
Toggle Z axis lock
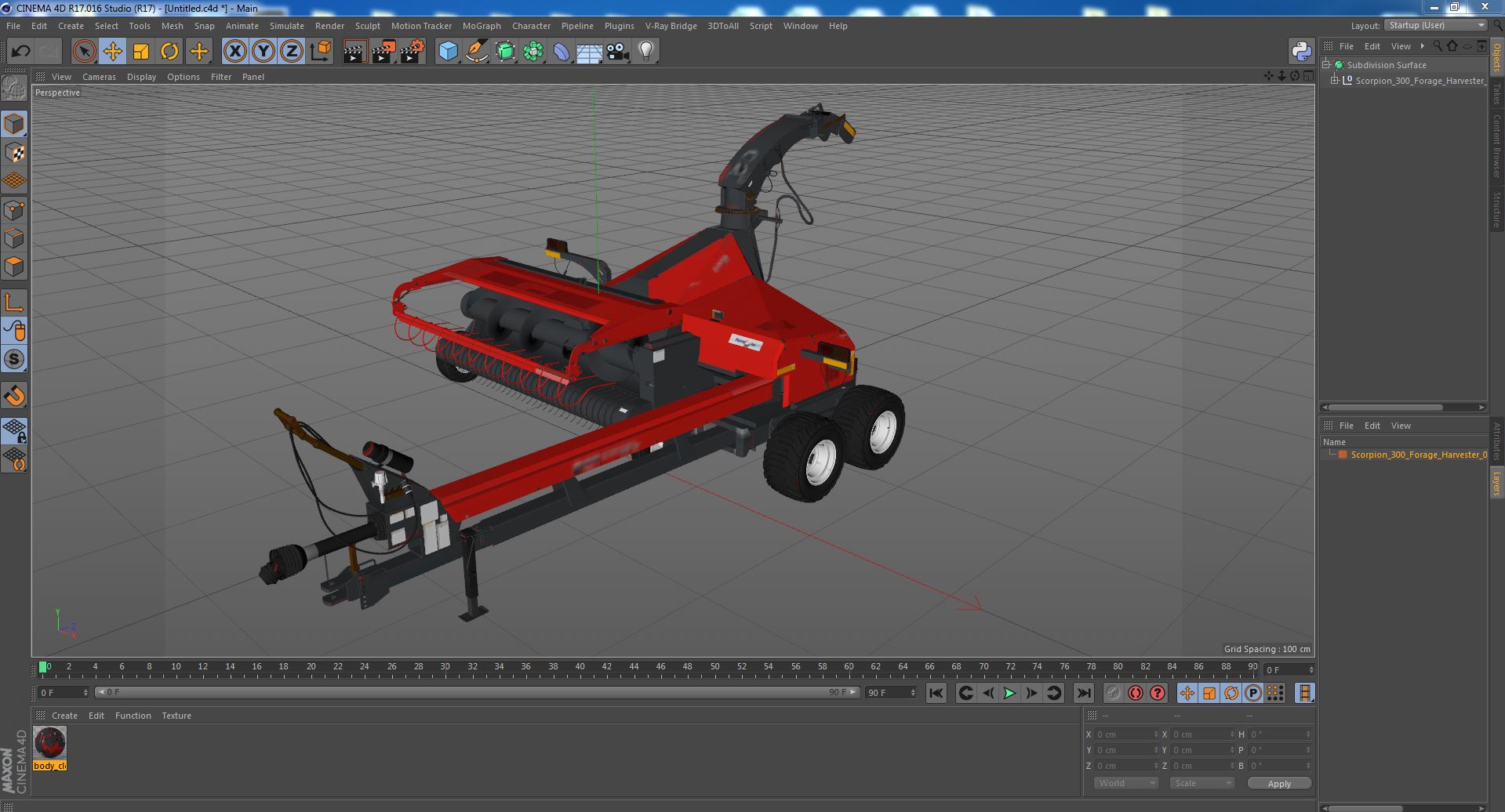(x=292, y=52)
